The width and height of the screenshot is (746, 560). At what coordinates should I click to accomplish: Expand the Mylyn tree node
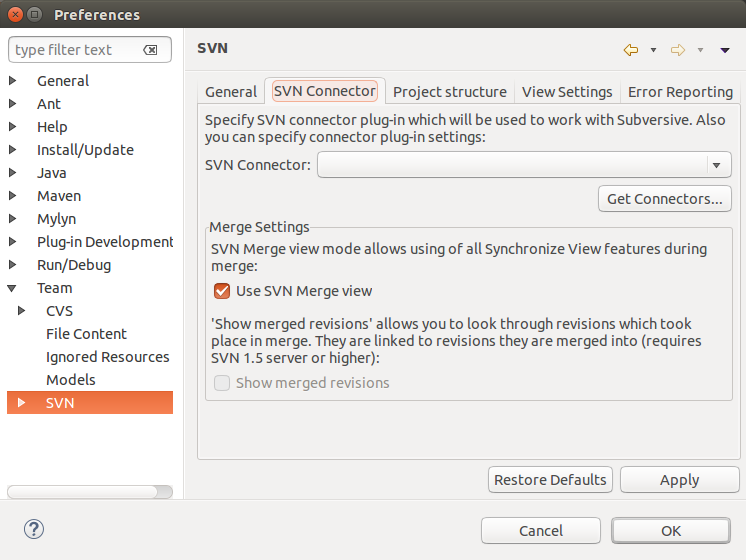click(13, 218)
